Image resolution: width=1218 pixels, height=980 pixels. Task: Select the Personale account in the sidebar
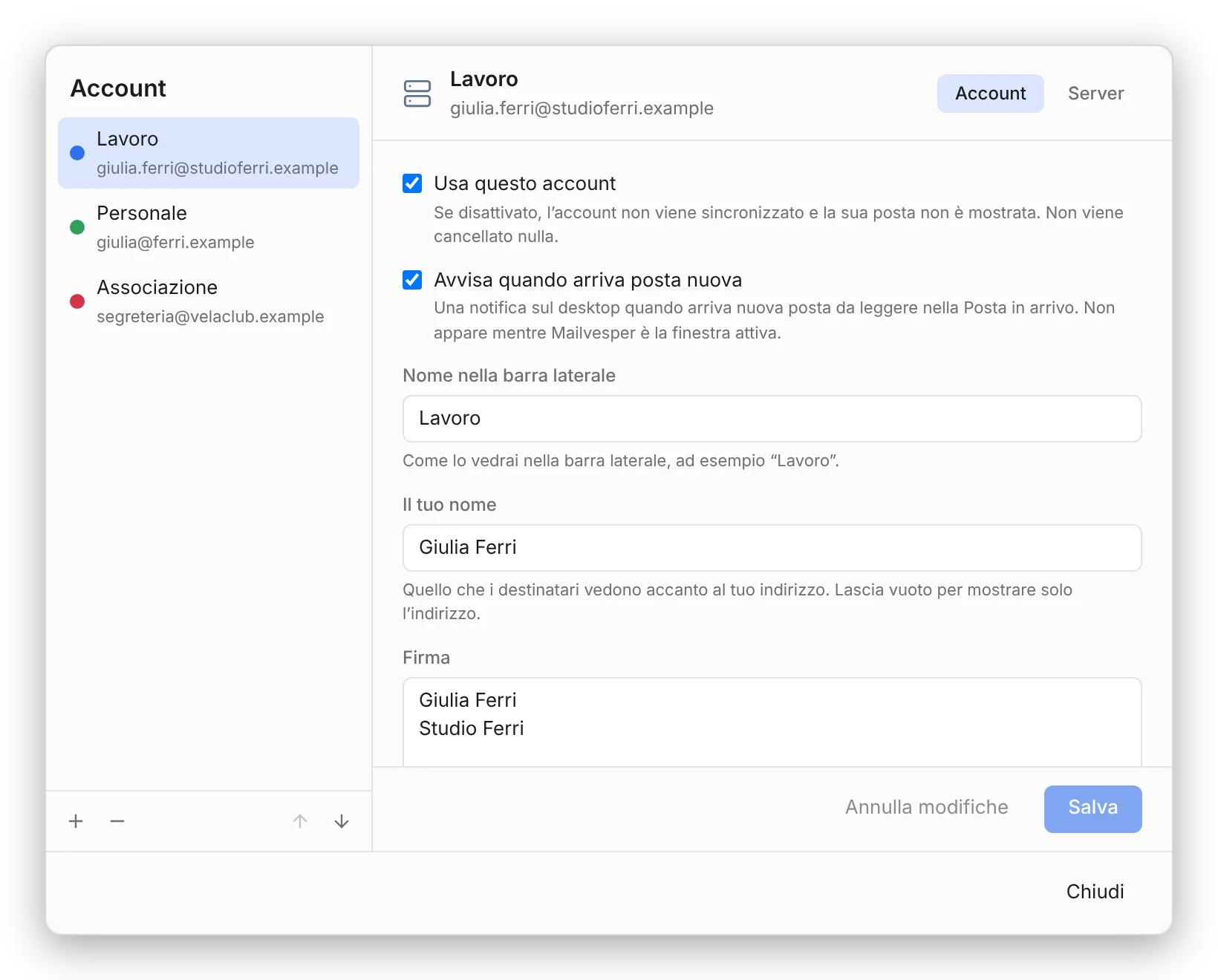(x=209, y=227)
